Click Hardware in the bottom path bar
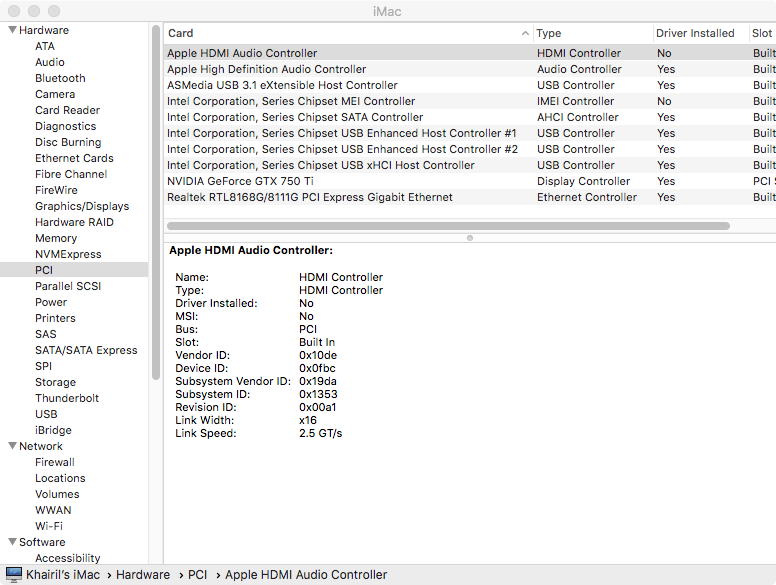776x585 pixels. pos(142,575)
